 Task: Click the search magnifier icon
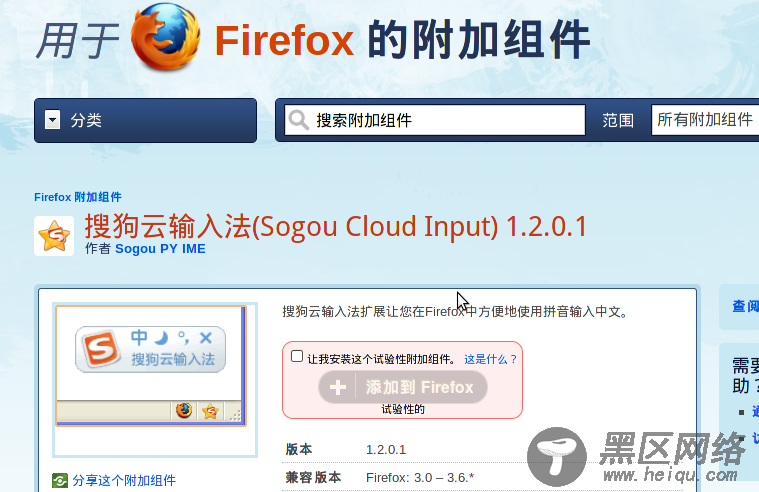tap(298, 120)
